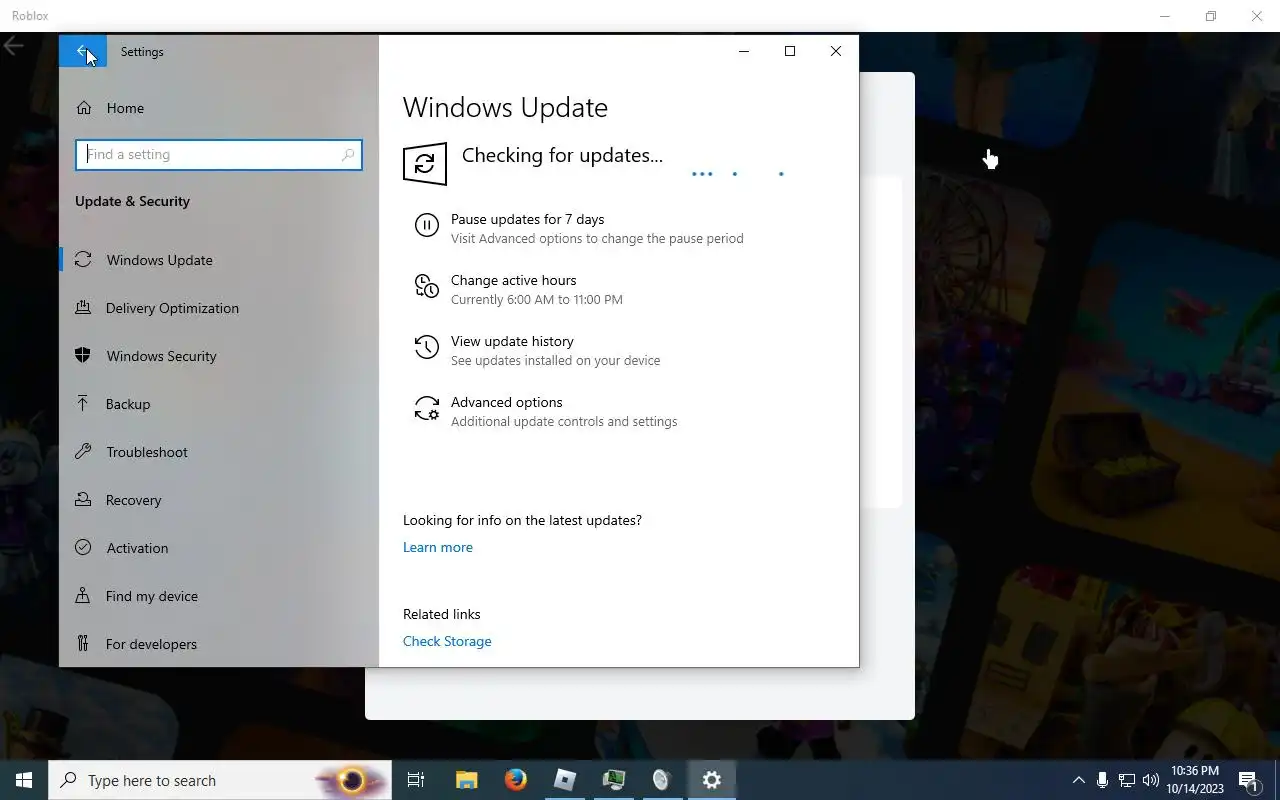Click the Recovery person icon
This screenshot has height=800, width=1280.
point(84,500)
